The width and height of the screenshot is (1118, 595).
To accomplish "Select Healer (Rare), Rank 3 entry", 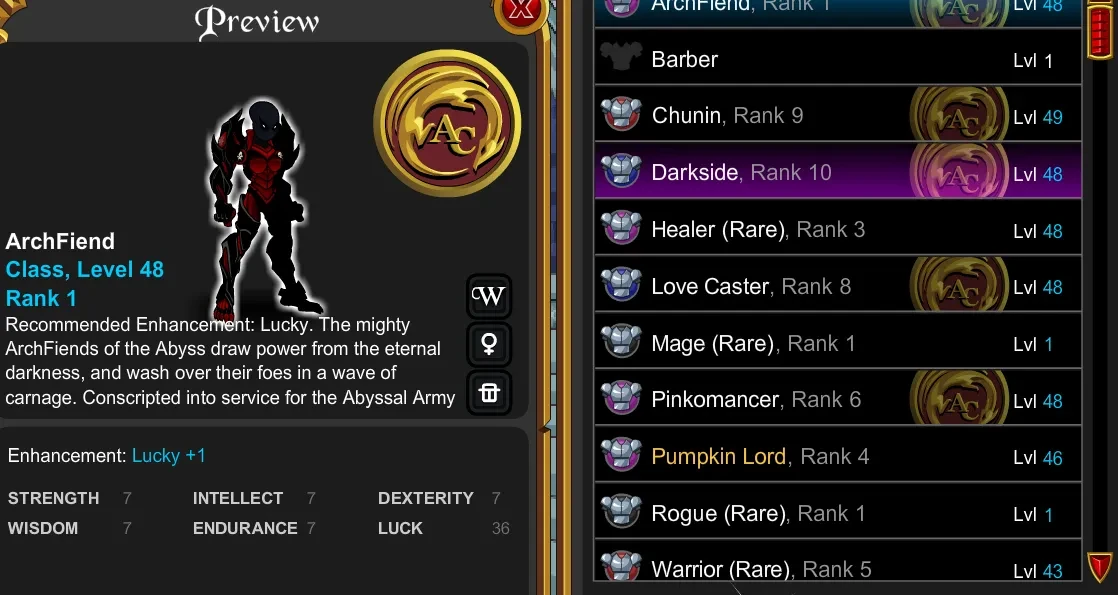I will click(x=838, y=229).
